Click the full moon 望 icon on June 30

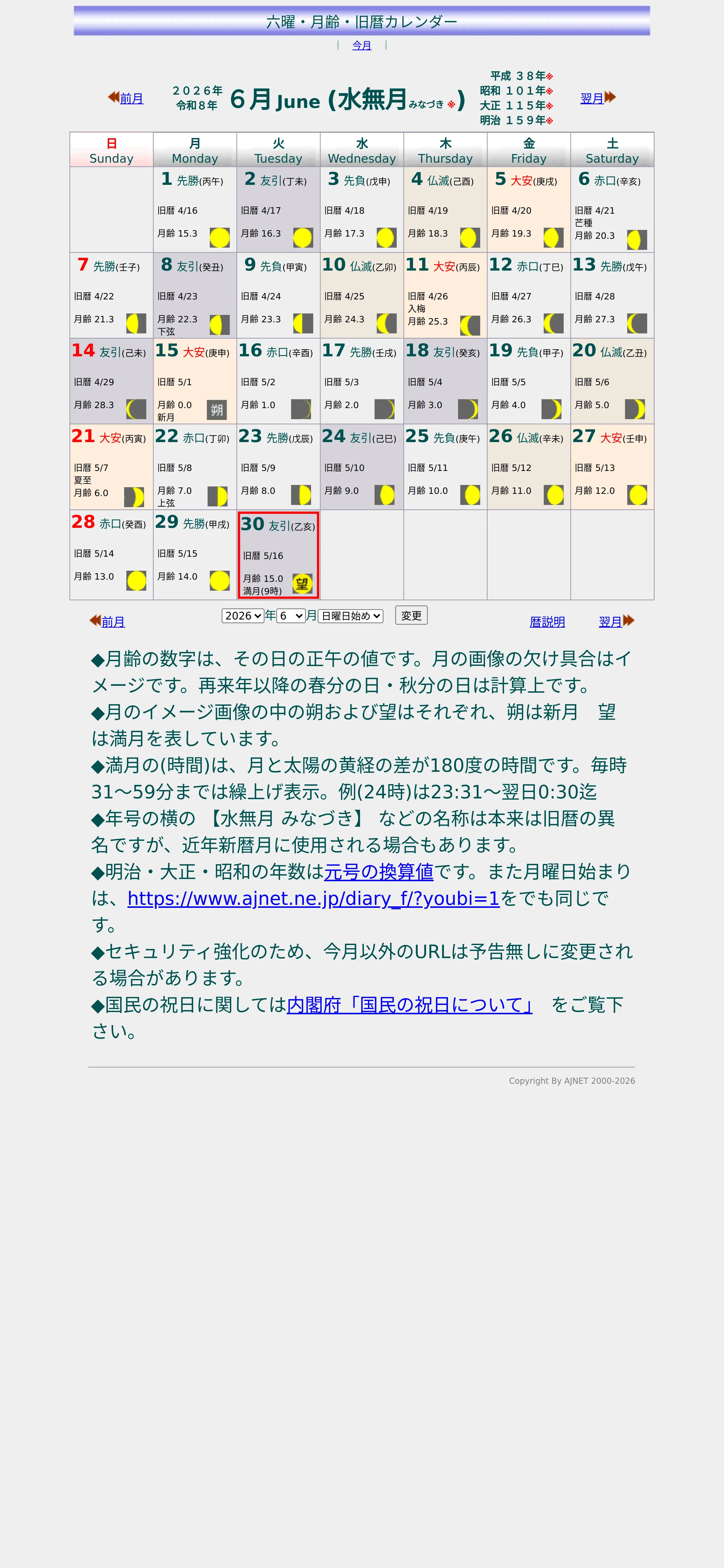[x=302, y=584]
